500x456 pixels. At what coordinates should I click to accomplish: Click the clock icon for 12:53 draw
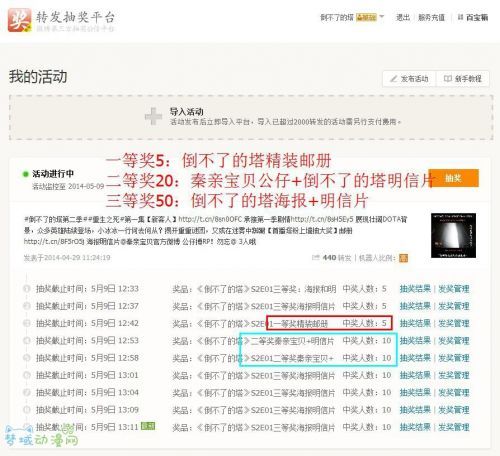point(27,341)
